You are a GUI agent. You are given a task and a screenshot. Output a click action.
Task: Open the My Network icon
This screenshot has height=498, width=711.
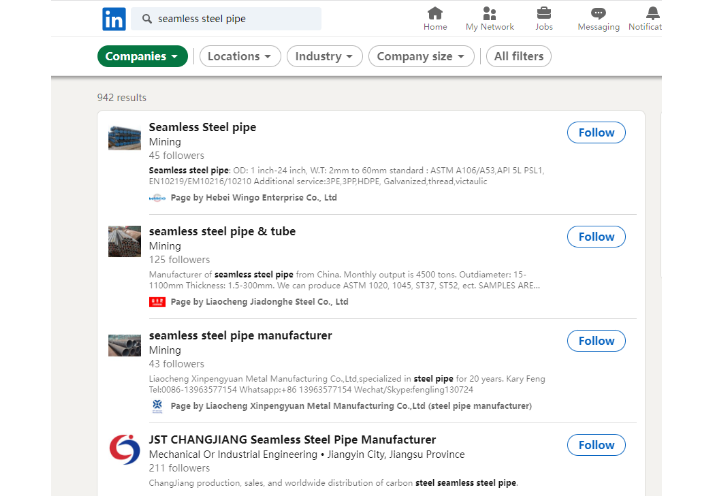pos(489,13)
